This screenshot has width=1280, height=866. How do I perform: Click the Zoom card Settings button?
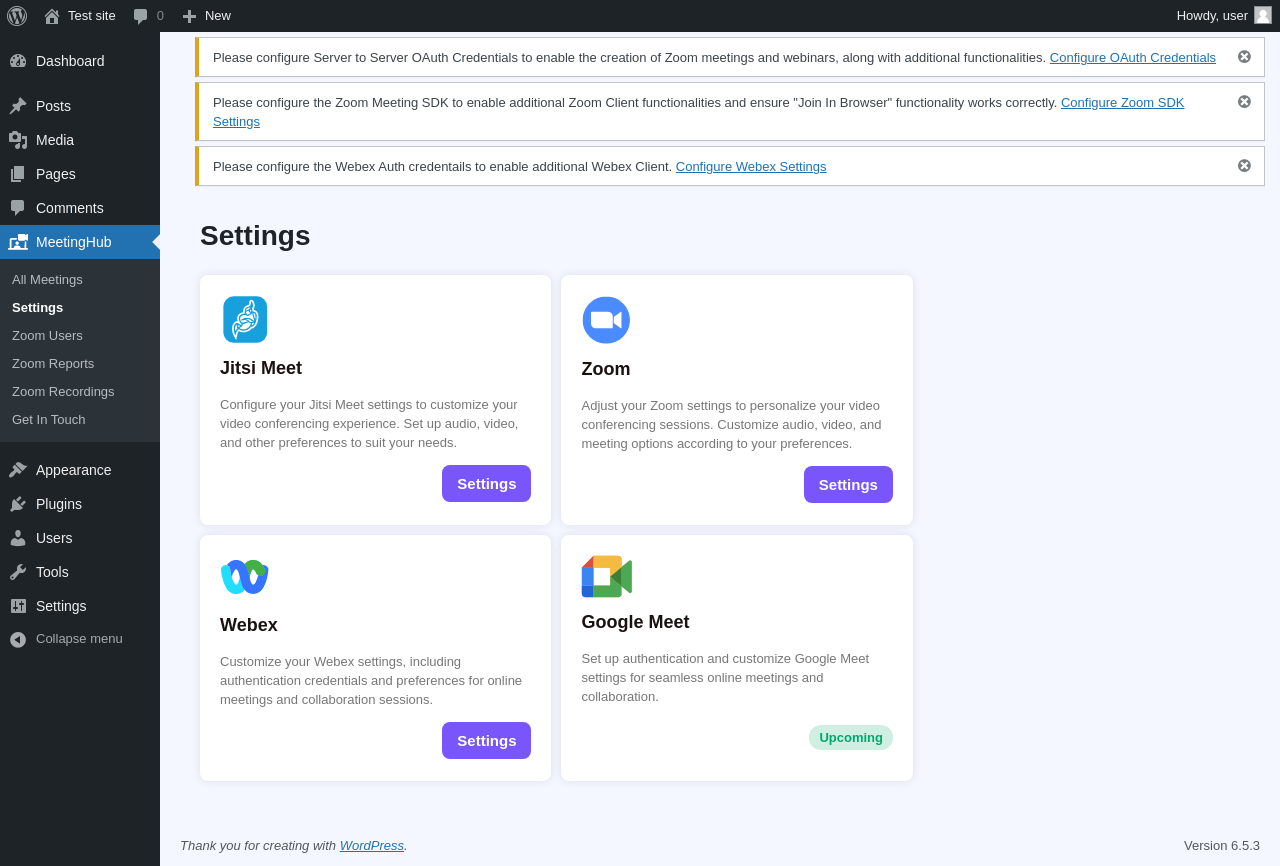[x=848, y=485]
